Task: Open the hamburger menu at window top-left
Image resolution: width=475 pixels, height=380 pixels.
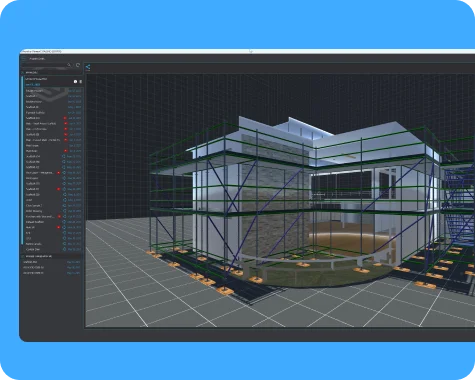Action: pyautogui.click(x=23, y=59)
